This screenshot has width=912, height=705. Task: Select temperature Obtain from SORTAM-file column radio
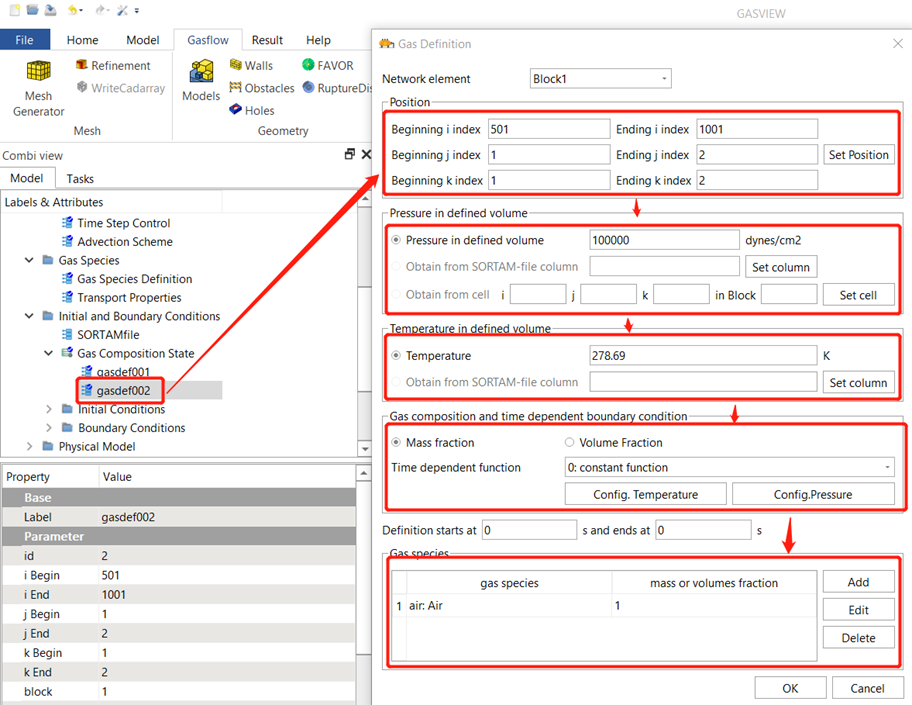click(396, 382)
